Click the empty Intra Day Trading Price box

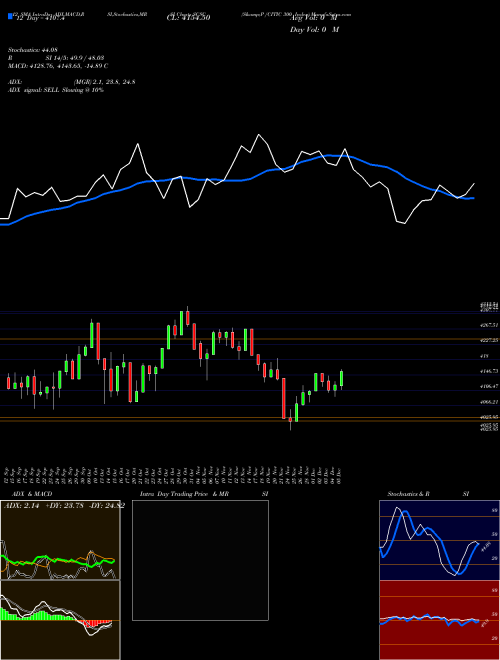(x=200, y=560)
